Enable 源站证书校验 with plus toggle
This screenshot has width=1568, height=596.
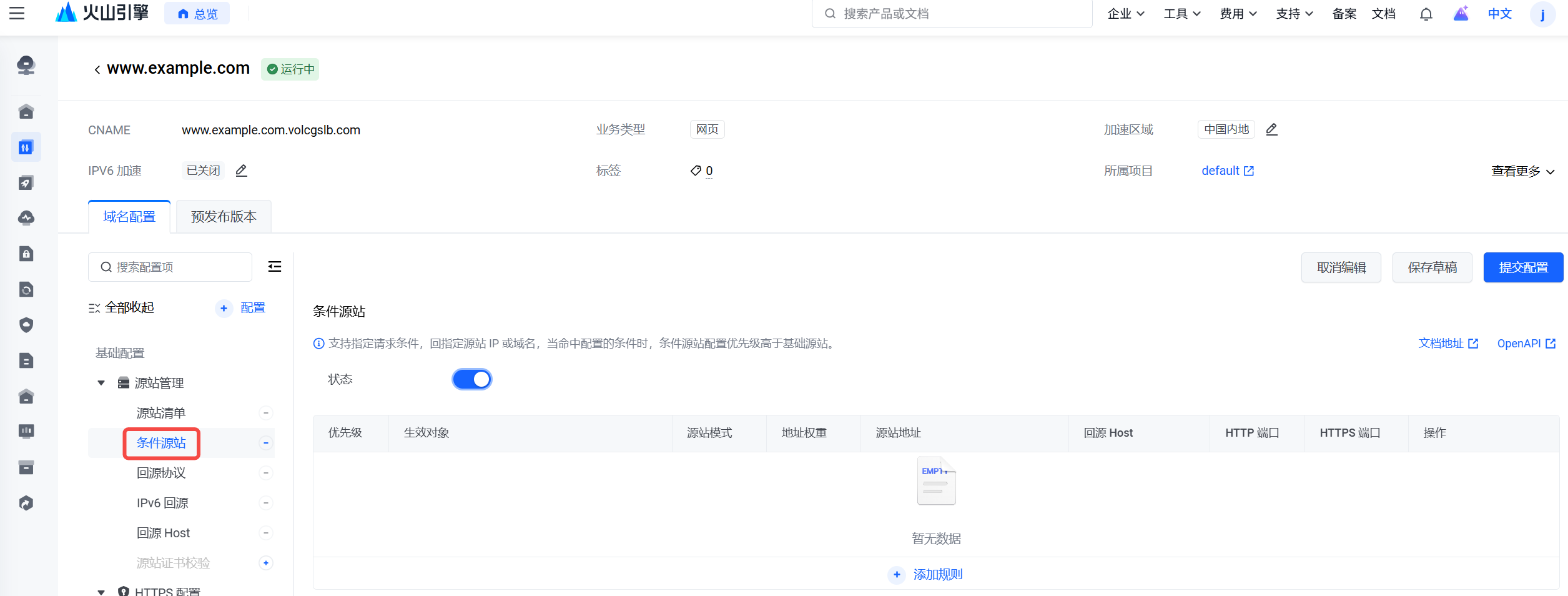point(266,563)
